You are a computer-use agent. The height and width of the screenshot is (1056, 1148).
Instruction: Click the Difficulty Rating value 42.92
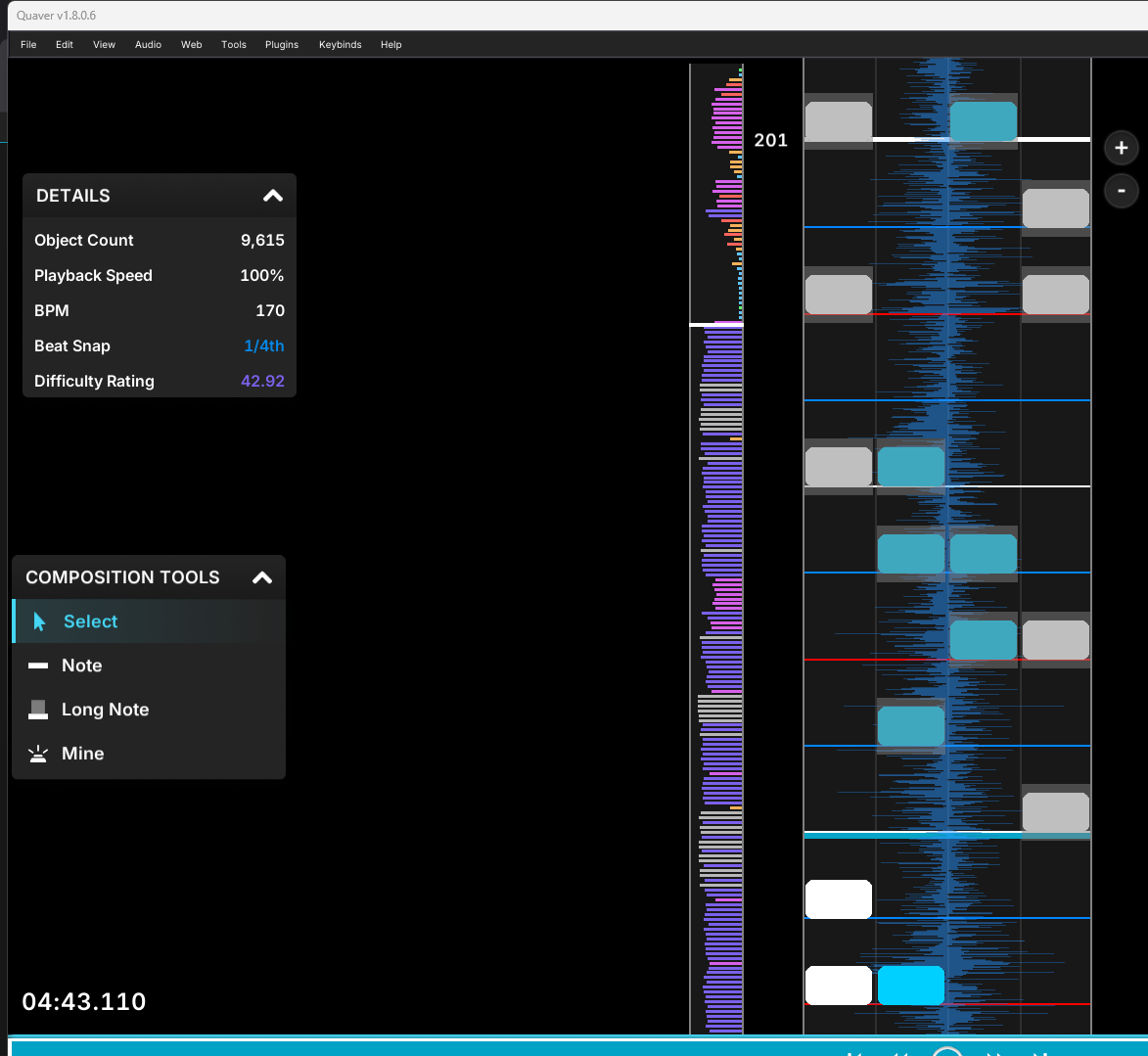click(262, 381)
